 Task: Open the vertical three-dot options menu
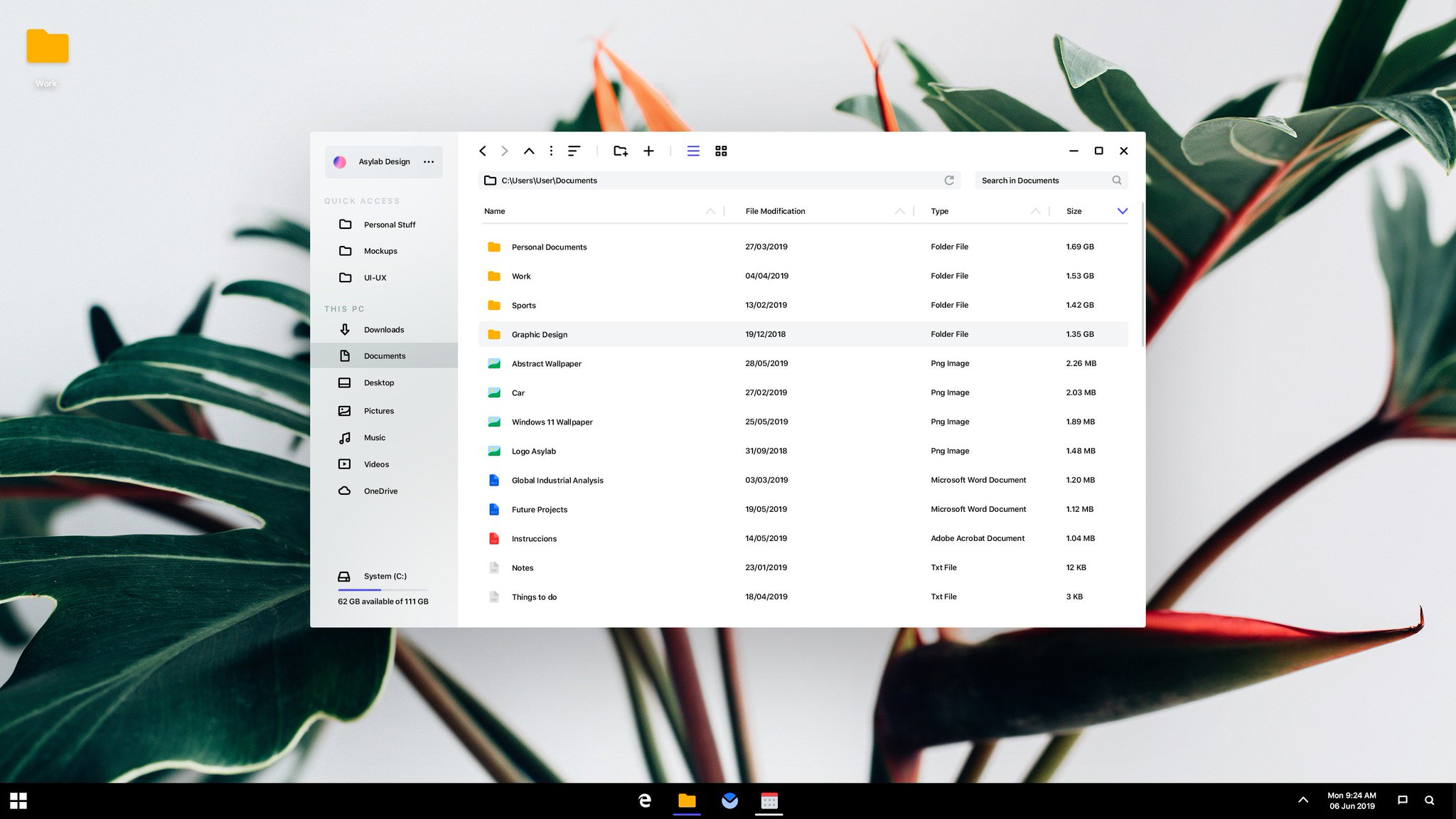click(551, 151)
